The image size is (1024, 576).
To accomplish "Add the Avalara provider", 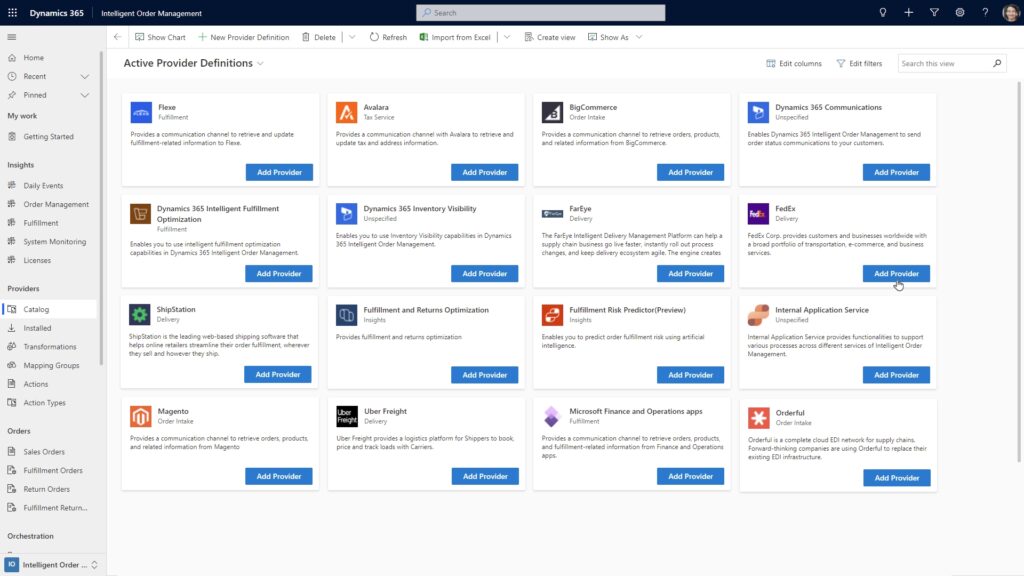I will click(485, 171).
